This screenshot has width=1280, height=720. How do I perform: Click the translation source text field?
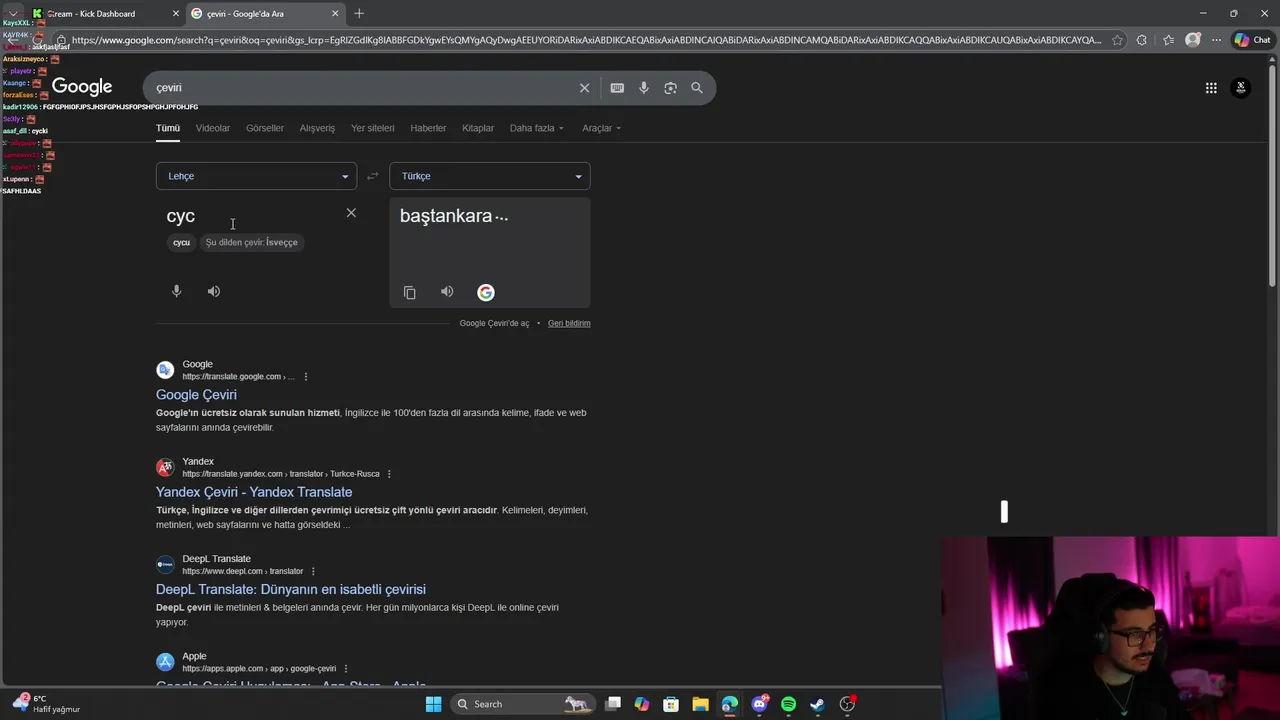point(250,216)
